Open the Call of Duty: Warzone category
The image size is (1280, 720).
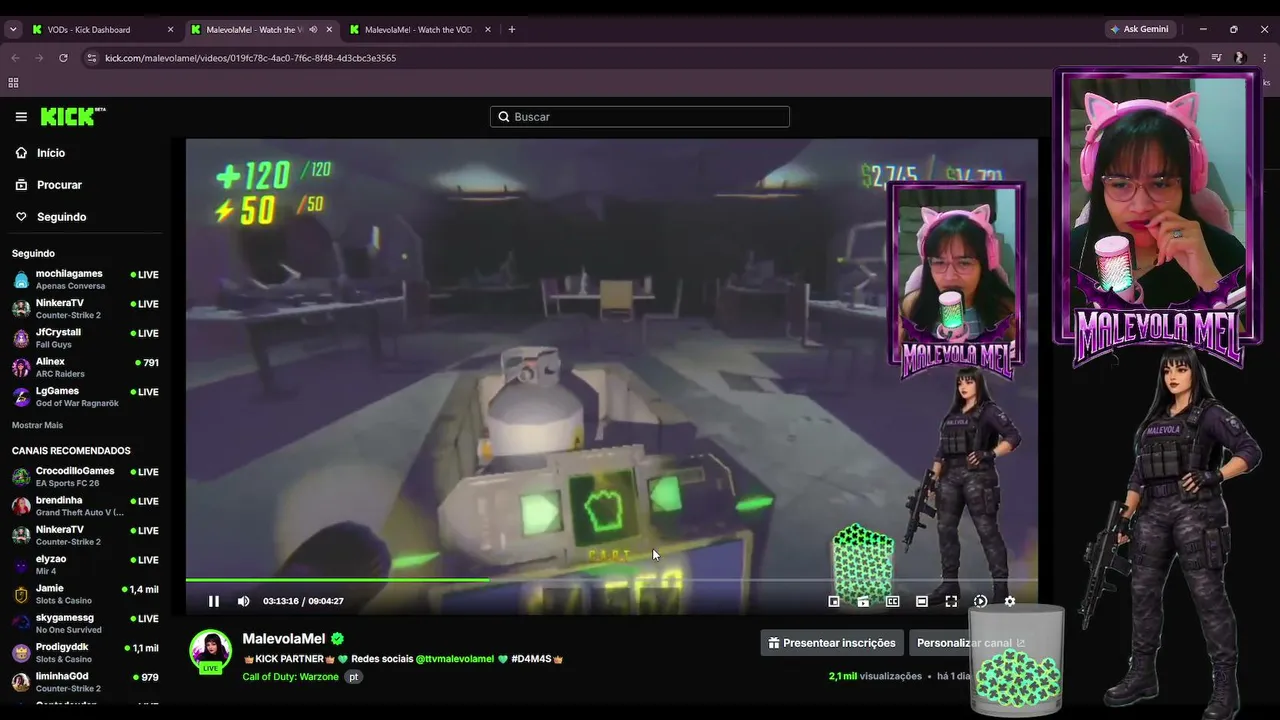pyautogui.click(x=291, y=677)
